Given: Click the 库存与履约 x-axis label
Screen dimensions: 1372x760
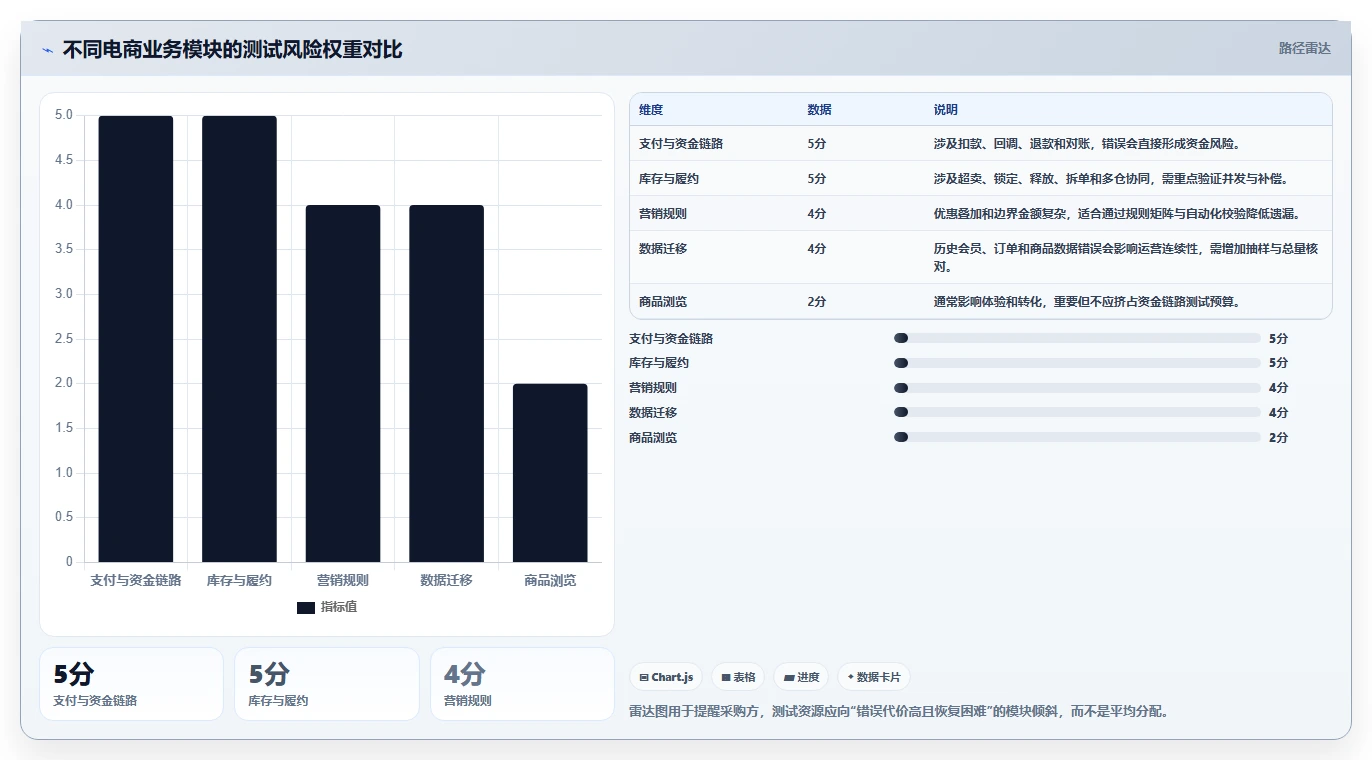Looking at the screenshot, I should [239, 580].
